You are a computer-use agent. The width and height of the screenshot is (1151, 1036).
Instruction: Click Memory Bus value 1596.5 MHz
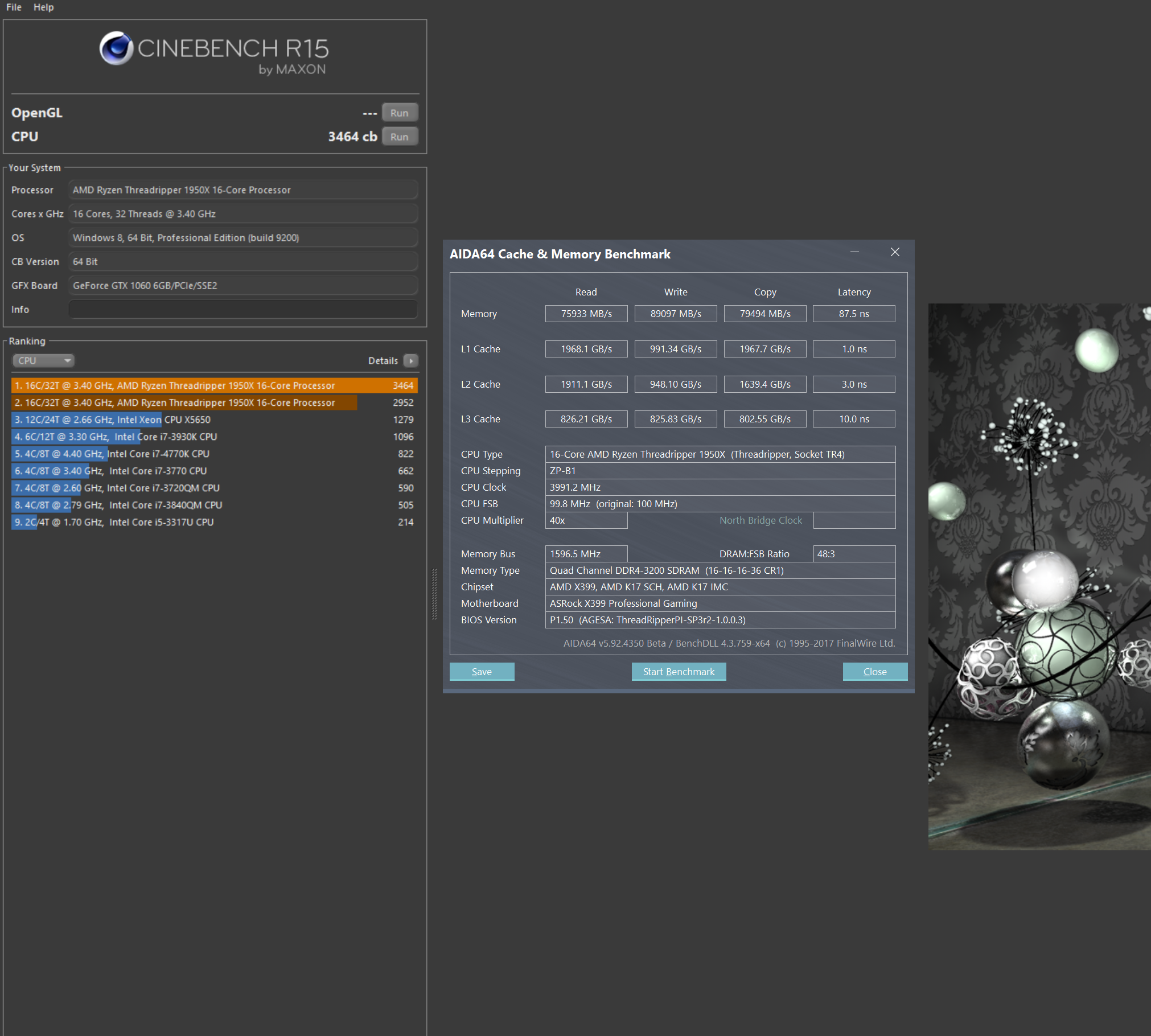(x=586, y=554)
